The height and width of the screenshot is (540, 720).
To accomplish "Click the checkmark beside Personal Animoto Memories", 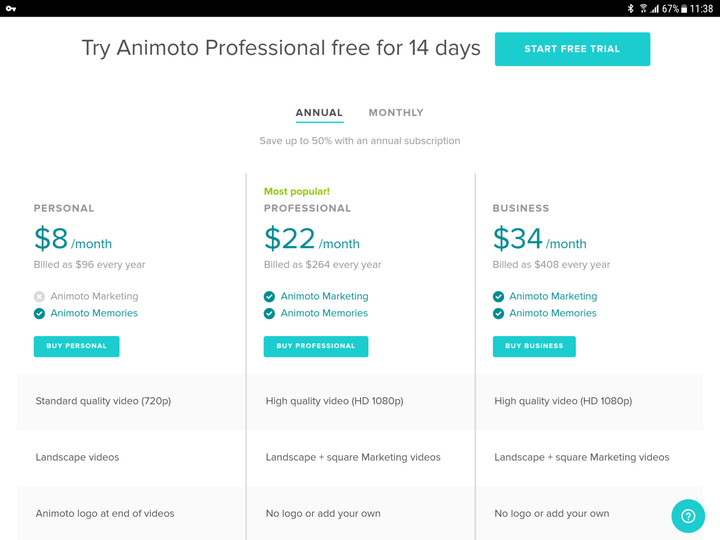I will 39,314.
